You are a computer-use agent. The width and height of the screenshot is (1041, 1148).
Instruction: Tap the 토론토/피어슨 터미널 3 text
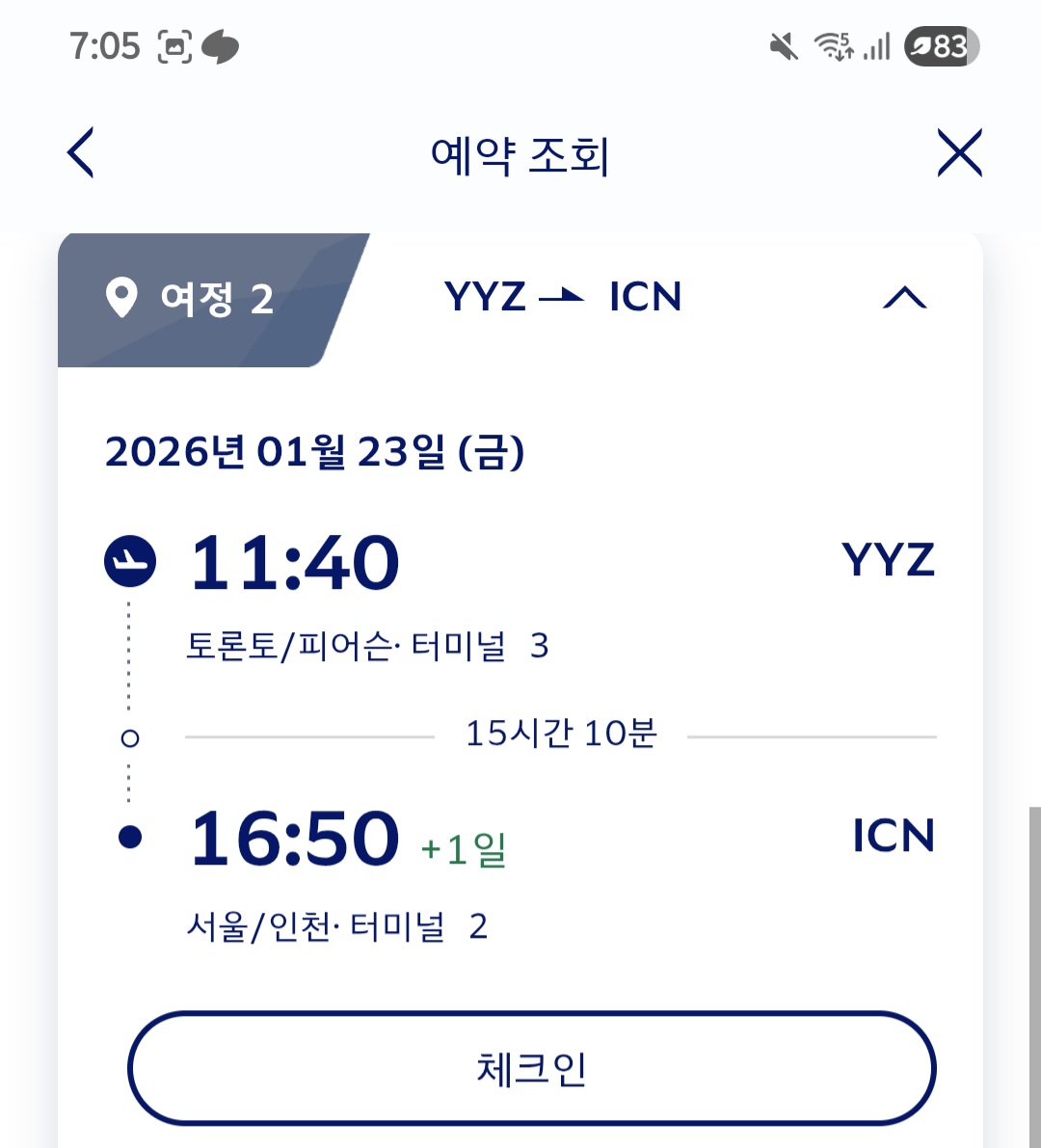click(366, 646)
